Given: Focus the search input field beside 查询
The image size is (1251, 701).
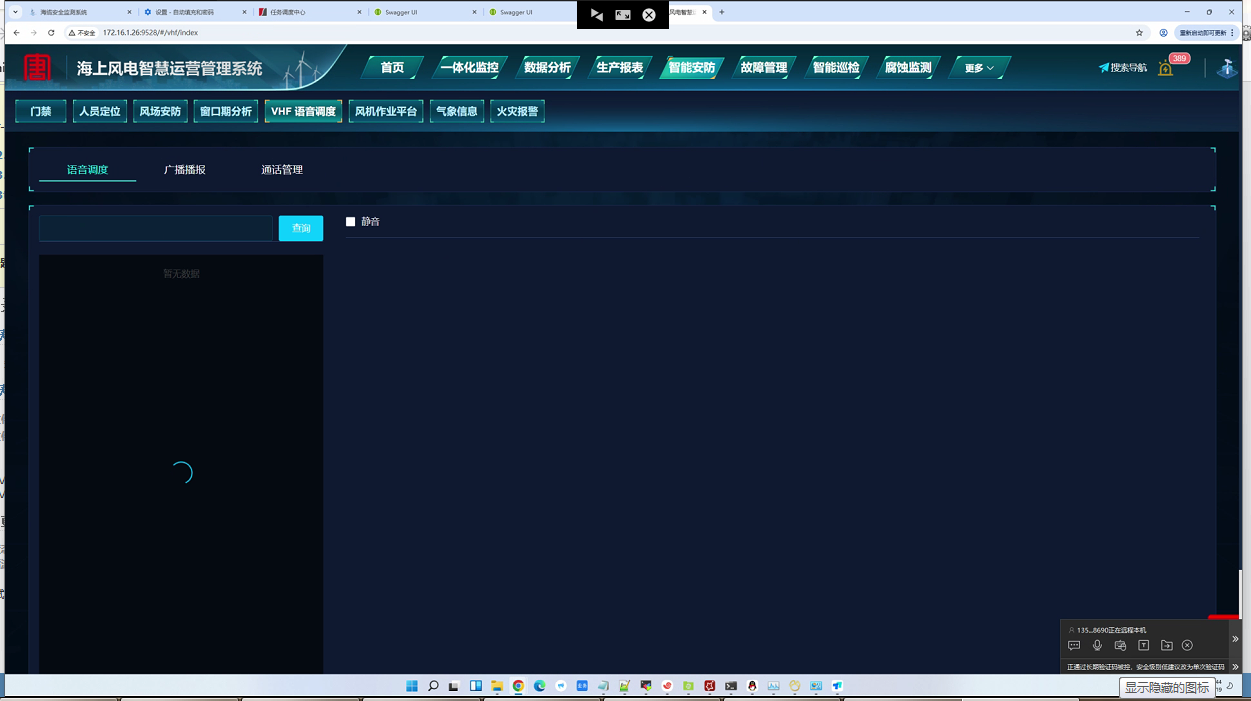Looking at the screenshot, I should coord(156,229).
